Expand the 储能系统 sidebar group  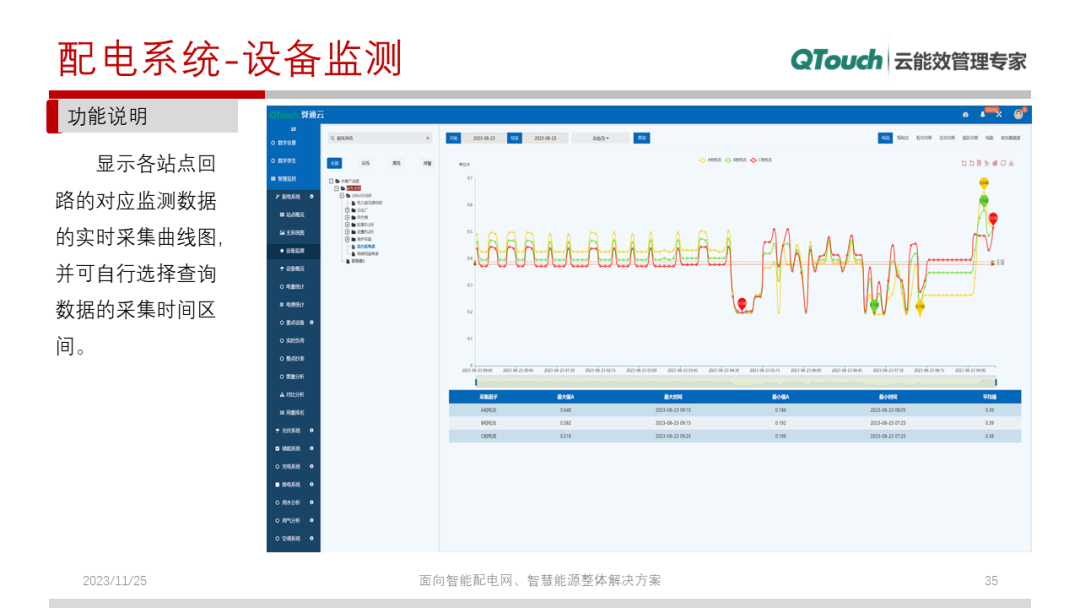(293, 448)
